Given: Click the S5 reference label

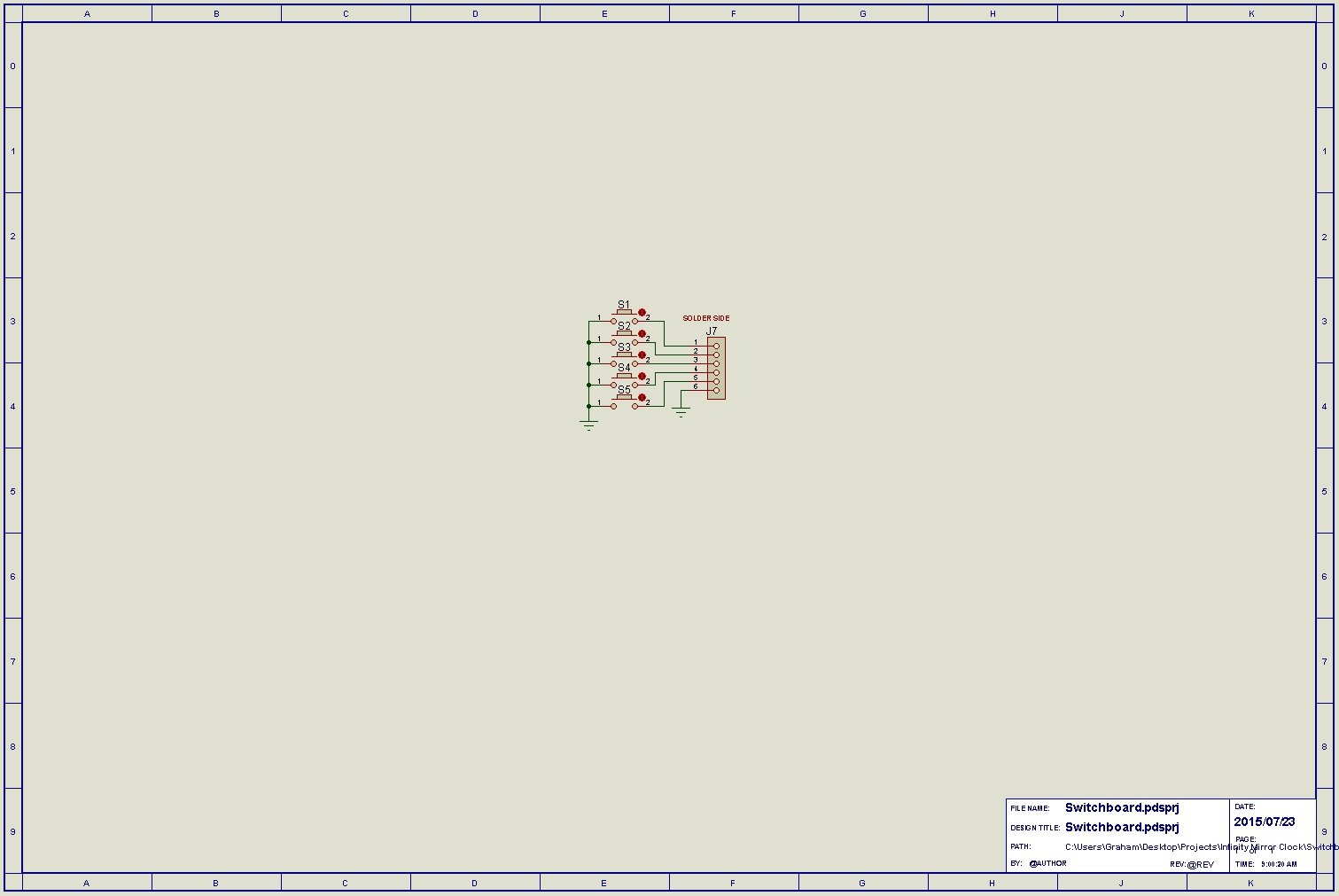Looking at the screenshot, I should pos(624,390).
